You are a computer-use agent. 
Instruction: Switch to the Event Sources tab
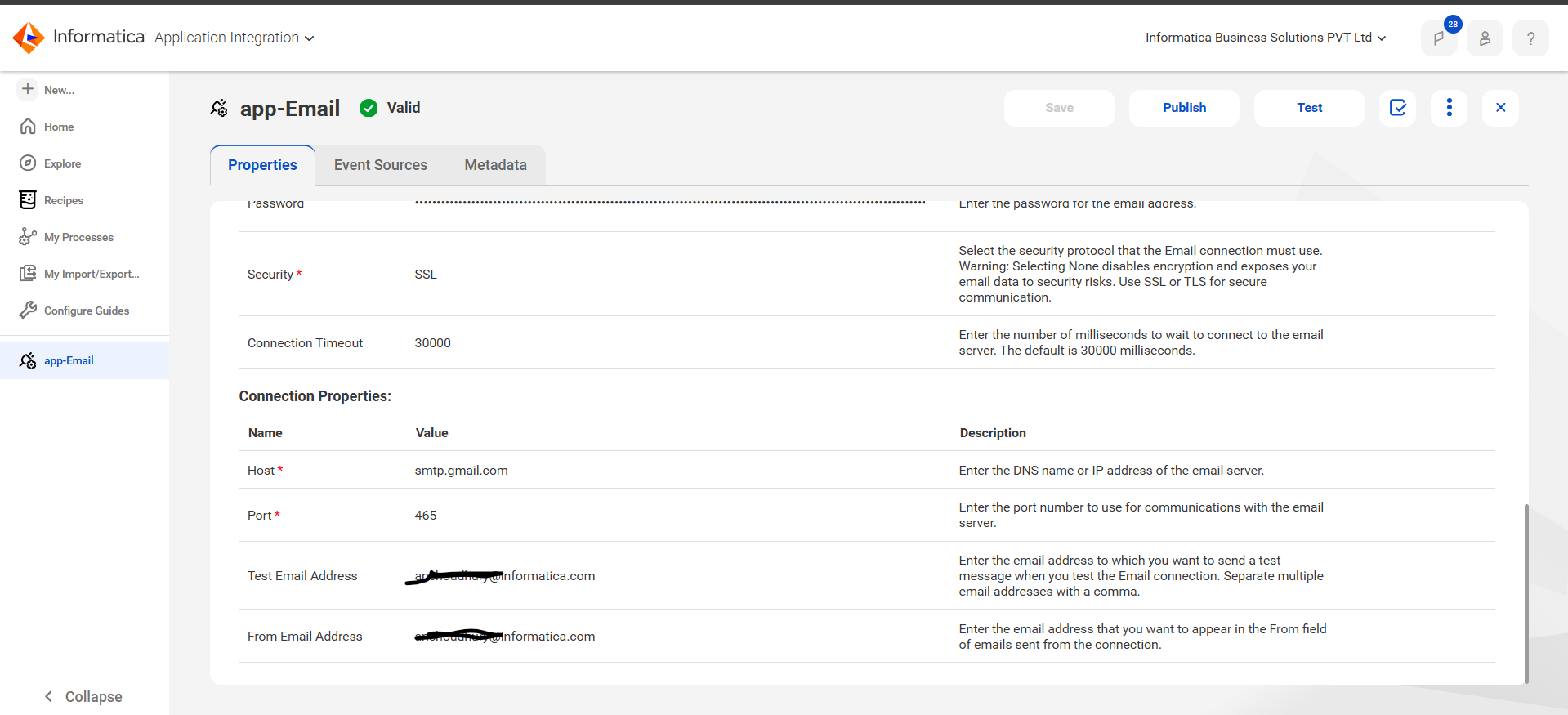(381, 165)
